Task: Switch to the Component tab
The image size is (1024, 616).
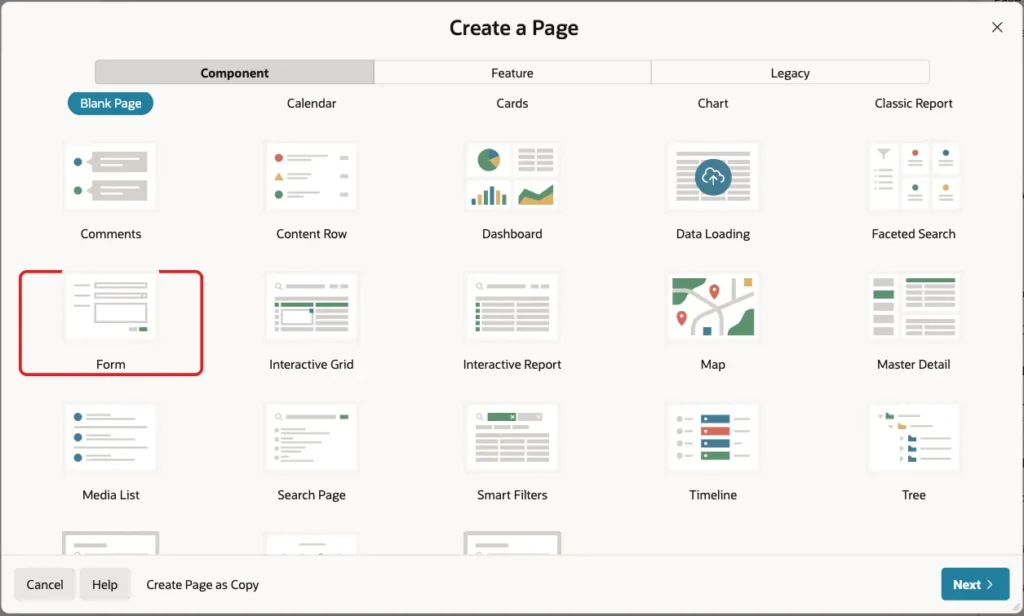Action: 234,73
